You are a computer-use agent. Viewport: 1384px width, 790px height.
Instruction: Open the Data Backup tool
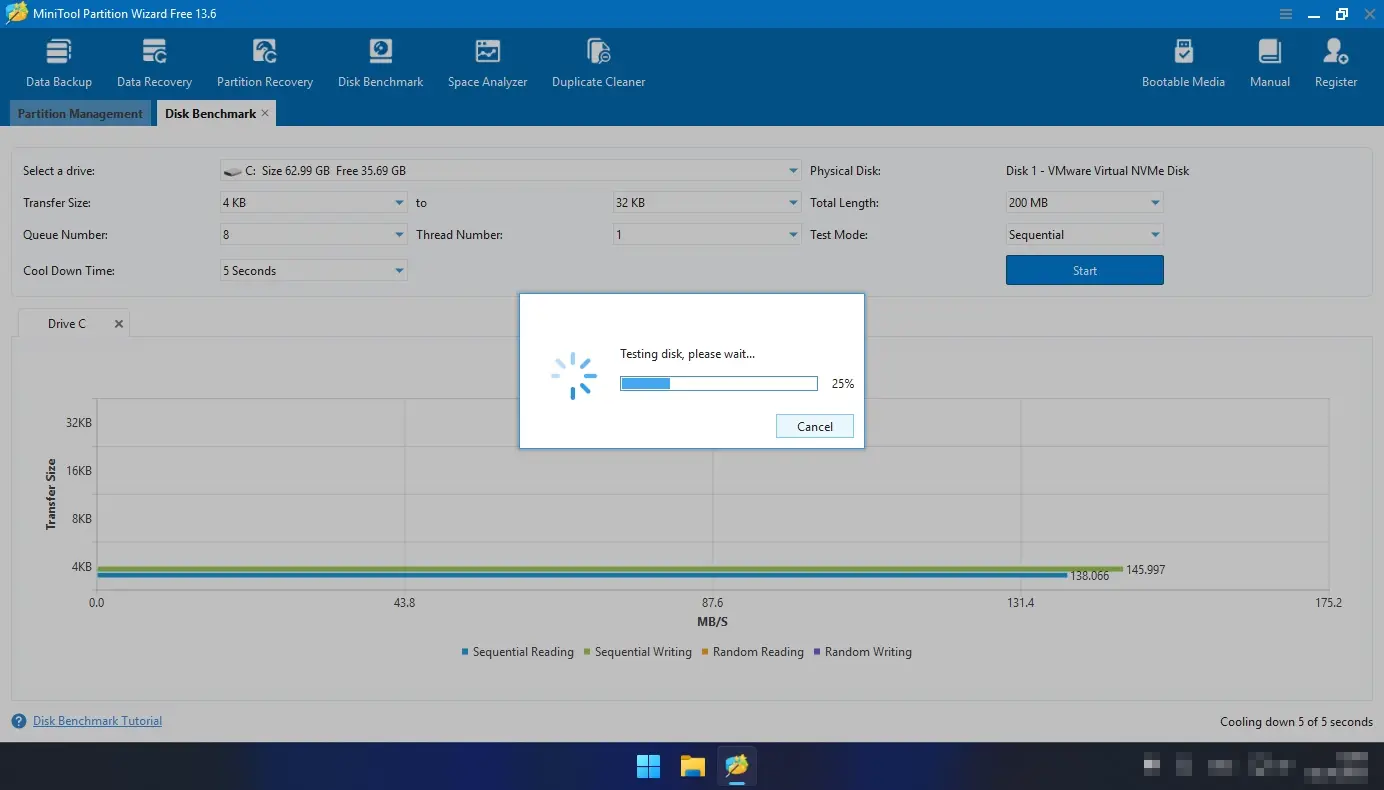tap(59, 63)
